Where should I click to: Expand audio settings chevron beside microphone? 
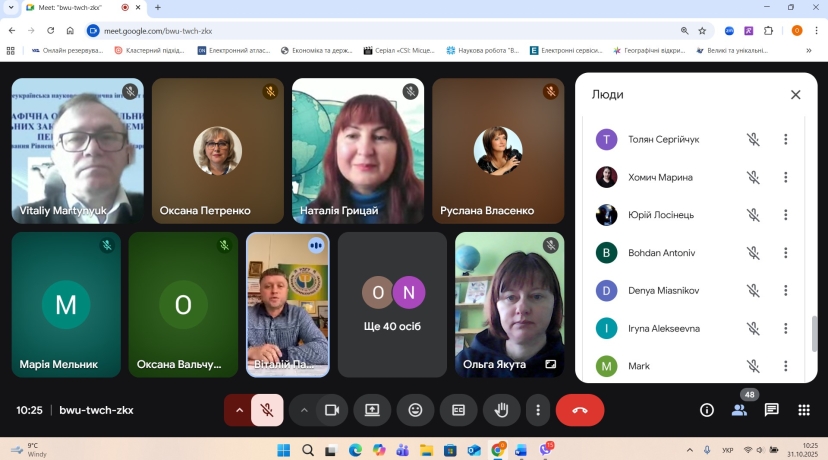click(x=239, y=410)
